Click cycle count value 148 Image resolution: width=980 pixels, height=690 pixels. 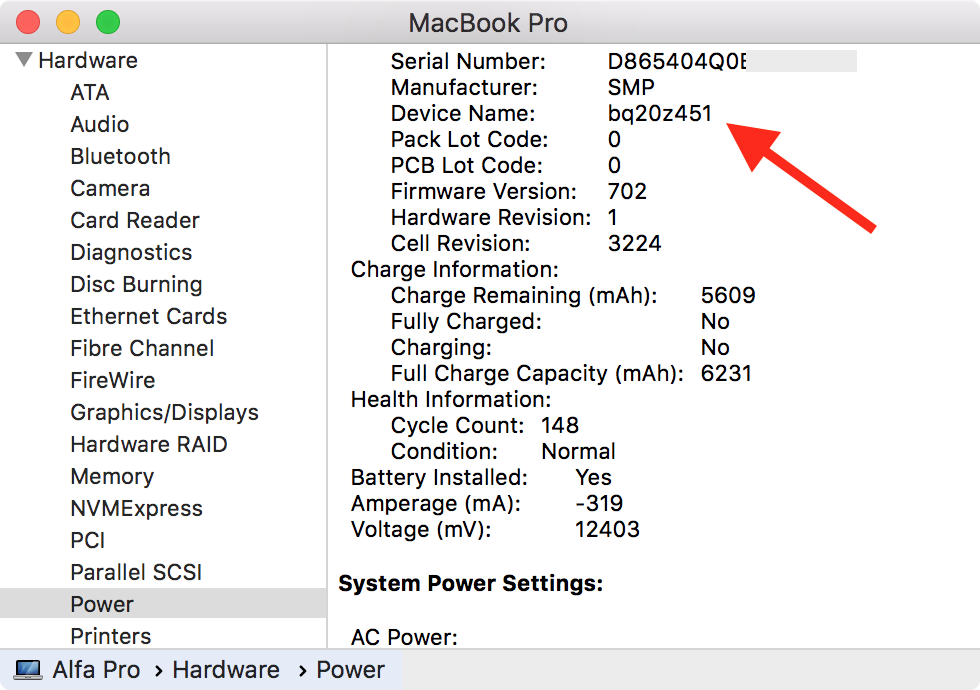560,426
